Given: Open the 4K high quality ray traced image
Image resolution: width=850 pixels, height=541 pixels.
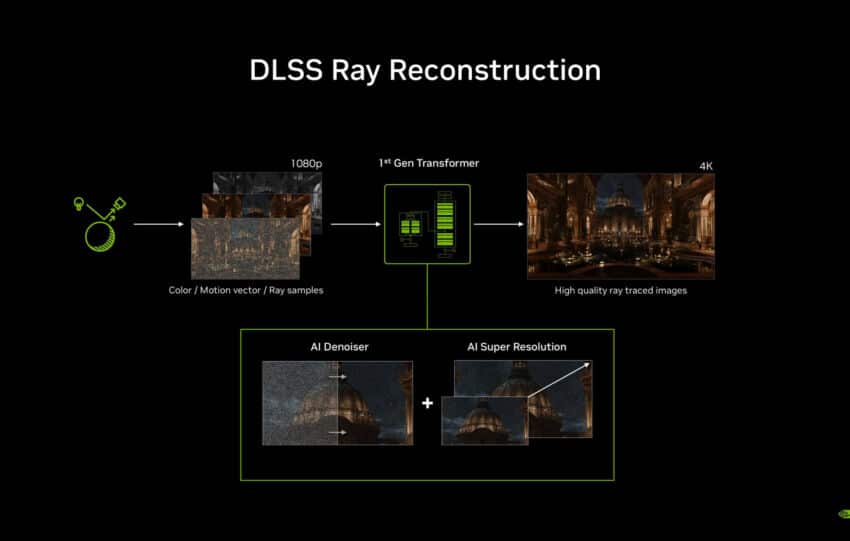Looking at the screenshot, I should pos(621,226).
